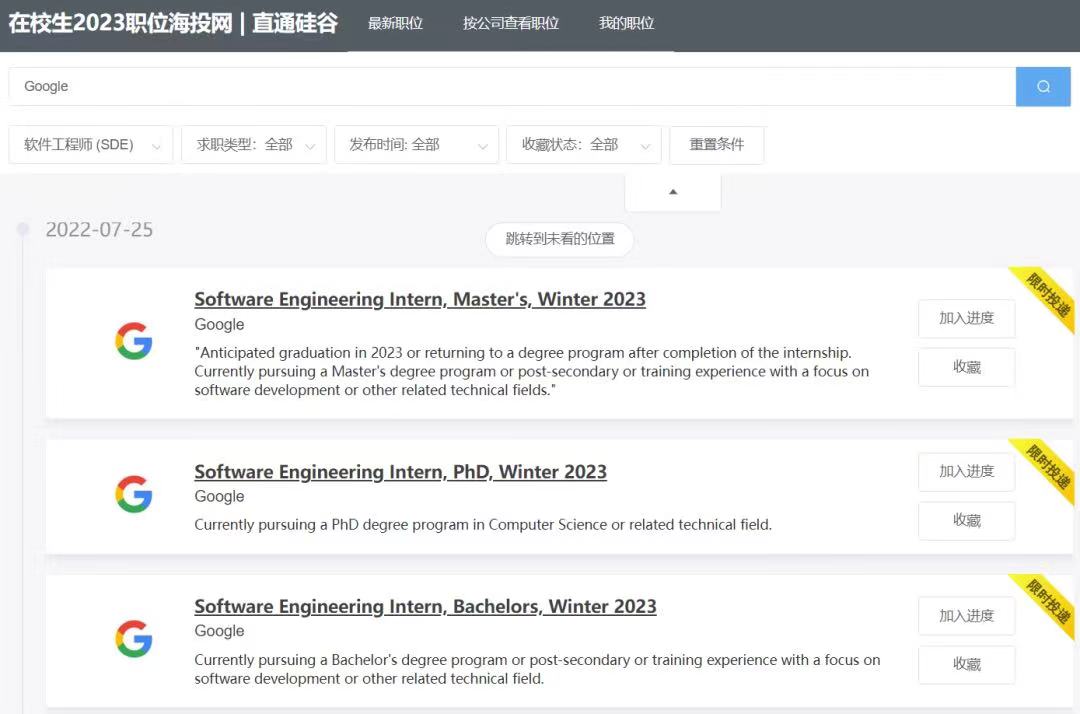
Task: Collapse filters with the up-arrow button
Action: click(x=673, y=192)
